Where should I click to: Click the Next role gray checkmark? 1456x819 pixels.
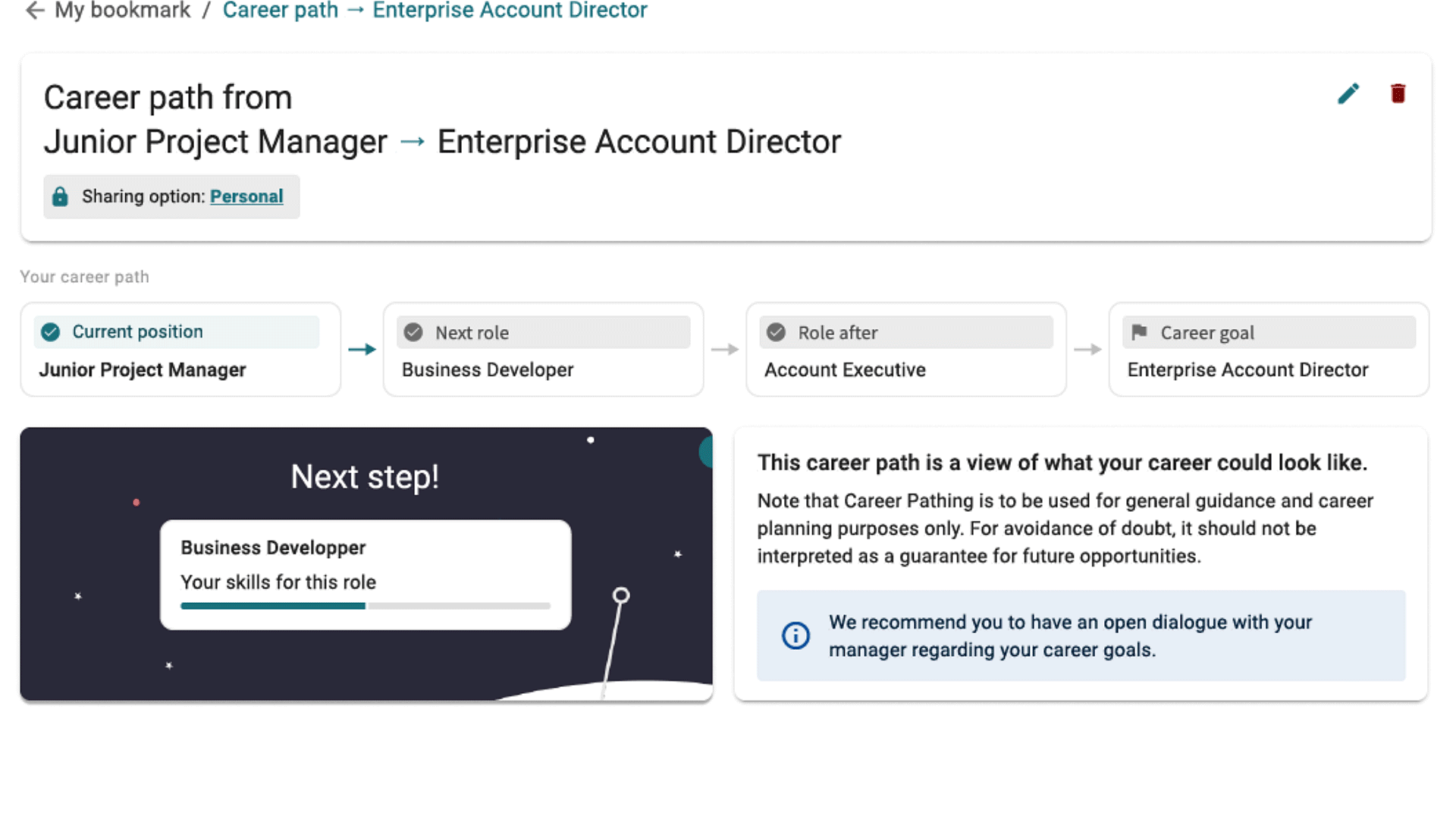[x=413, y=332]
